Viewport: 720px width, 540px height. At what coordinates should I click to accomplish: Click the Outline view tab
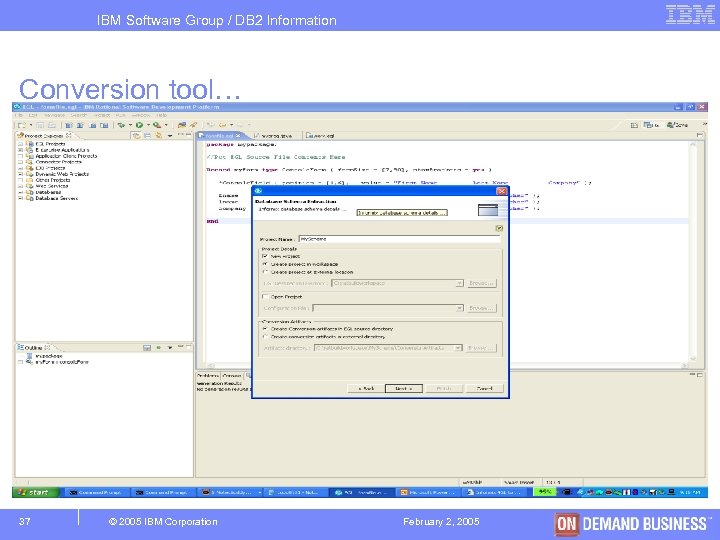click(33, 348)
